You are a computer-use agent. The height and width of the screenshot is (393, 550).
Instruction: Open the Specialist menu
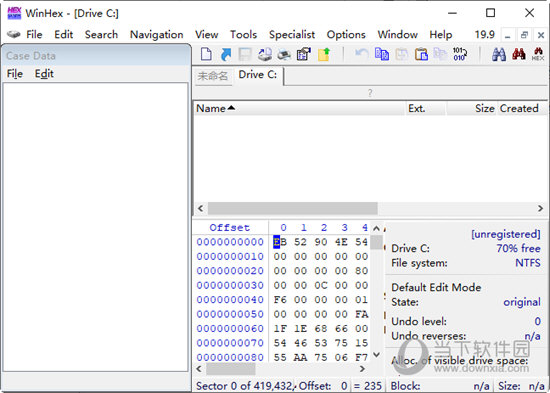click(292, 35)
